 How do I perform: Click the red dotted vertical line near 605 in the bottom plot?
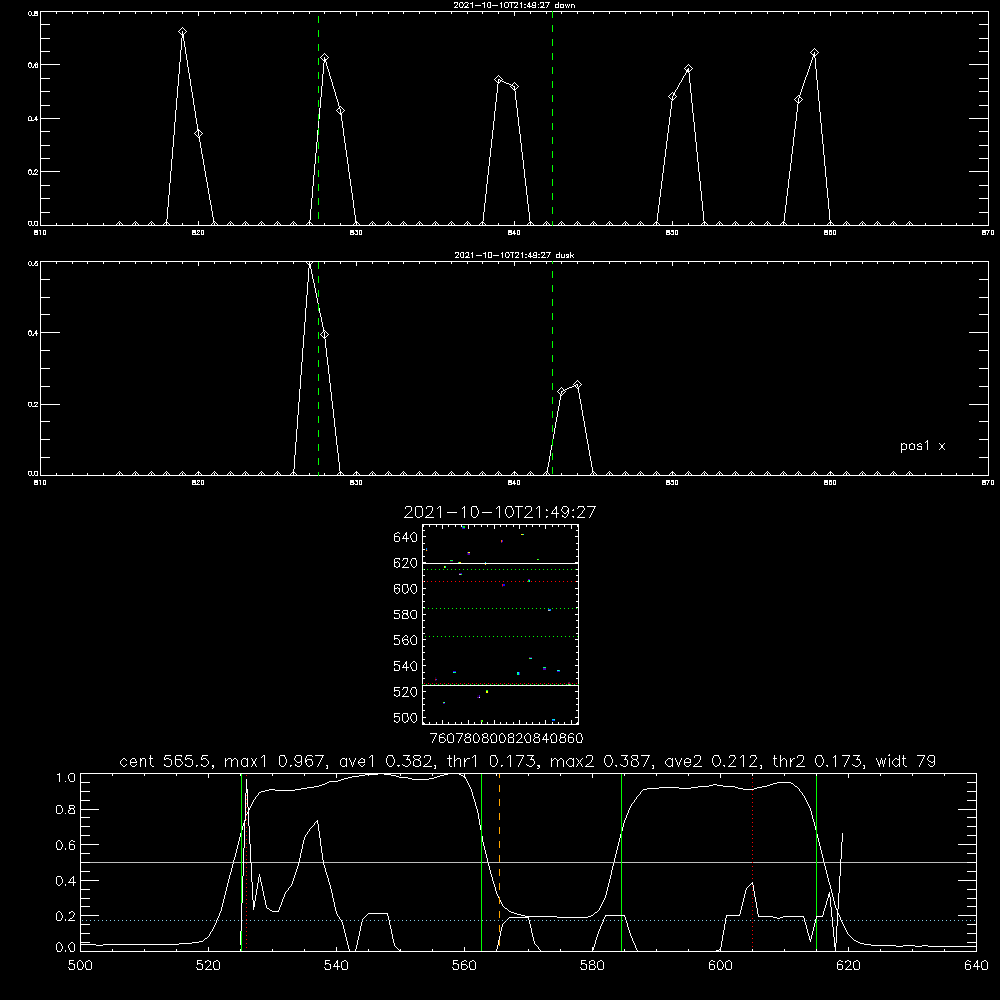coord(753,861)
